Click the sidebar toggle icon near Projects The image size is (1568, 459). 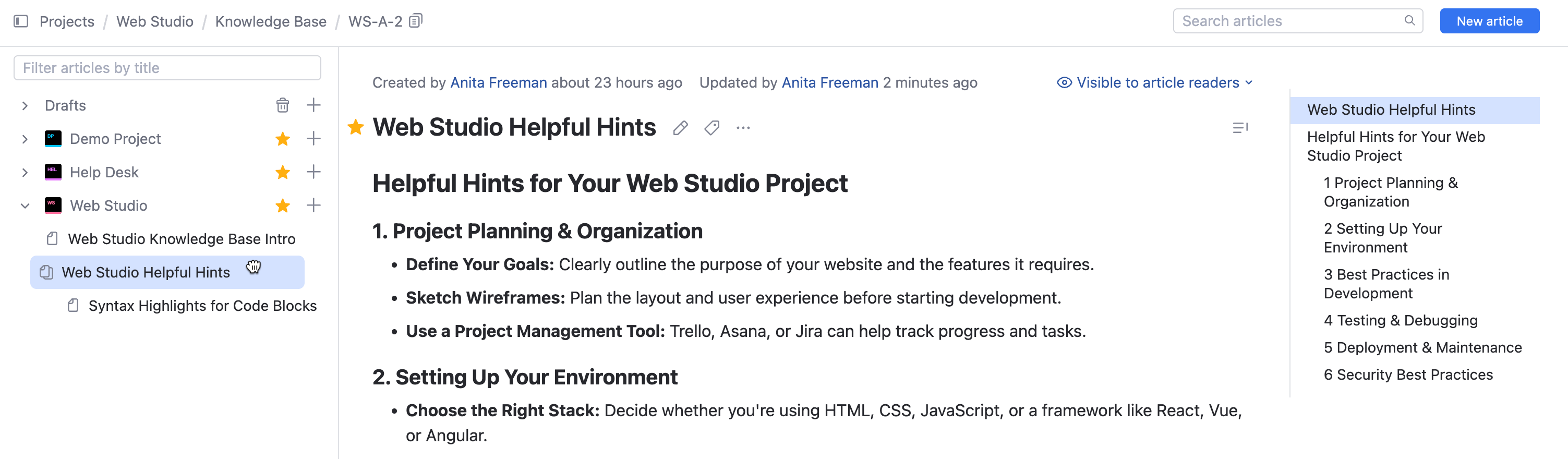[x=21, y=21]
